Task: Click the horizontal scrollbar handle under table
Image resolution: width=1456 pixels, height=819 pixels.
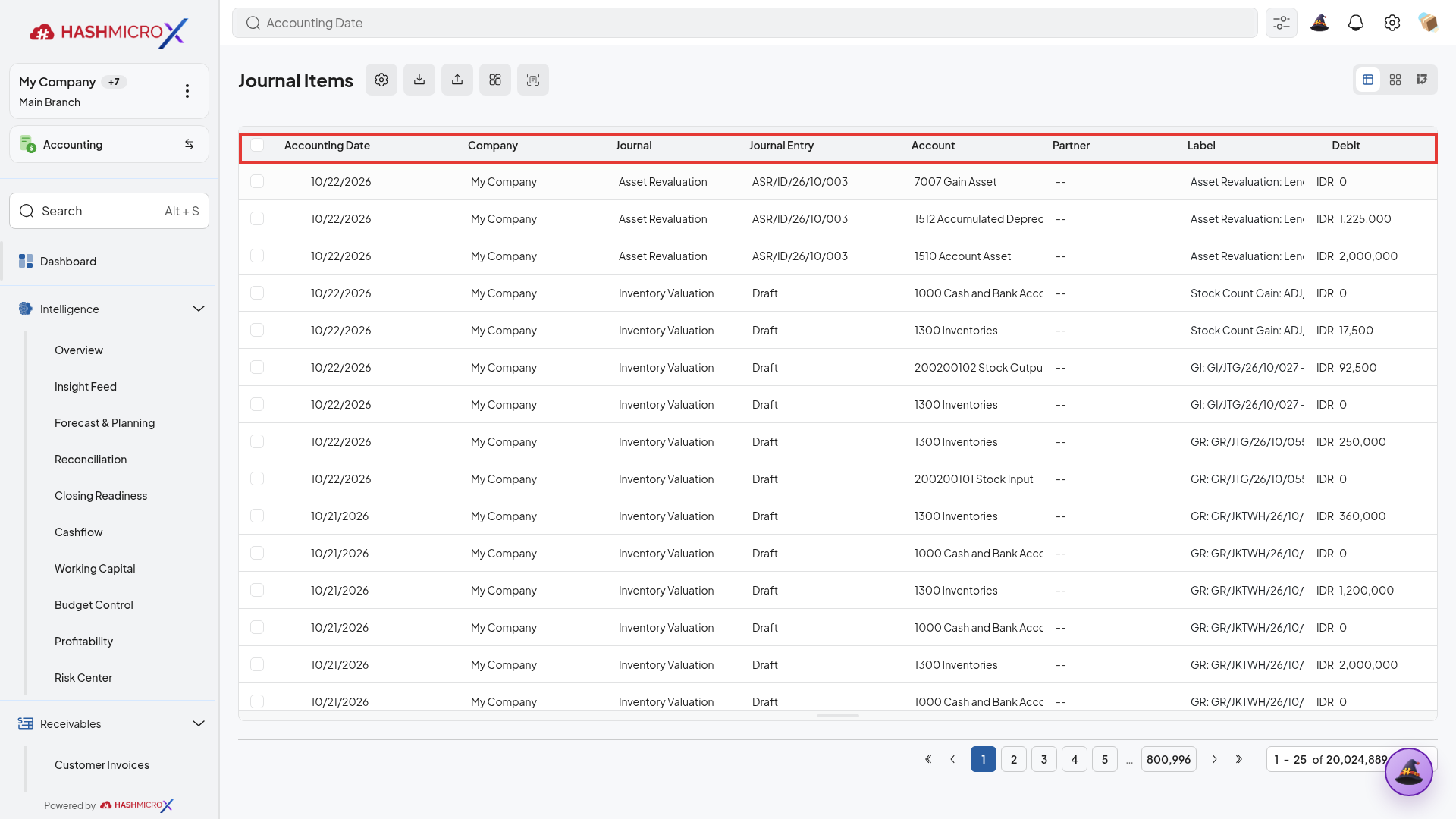Action: point(838,715)
